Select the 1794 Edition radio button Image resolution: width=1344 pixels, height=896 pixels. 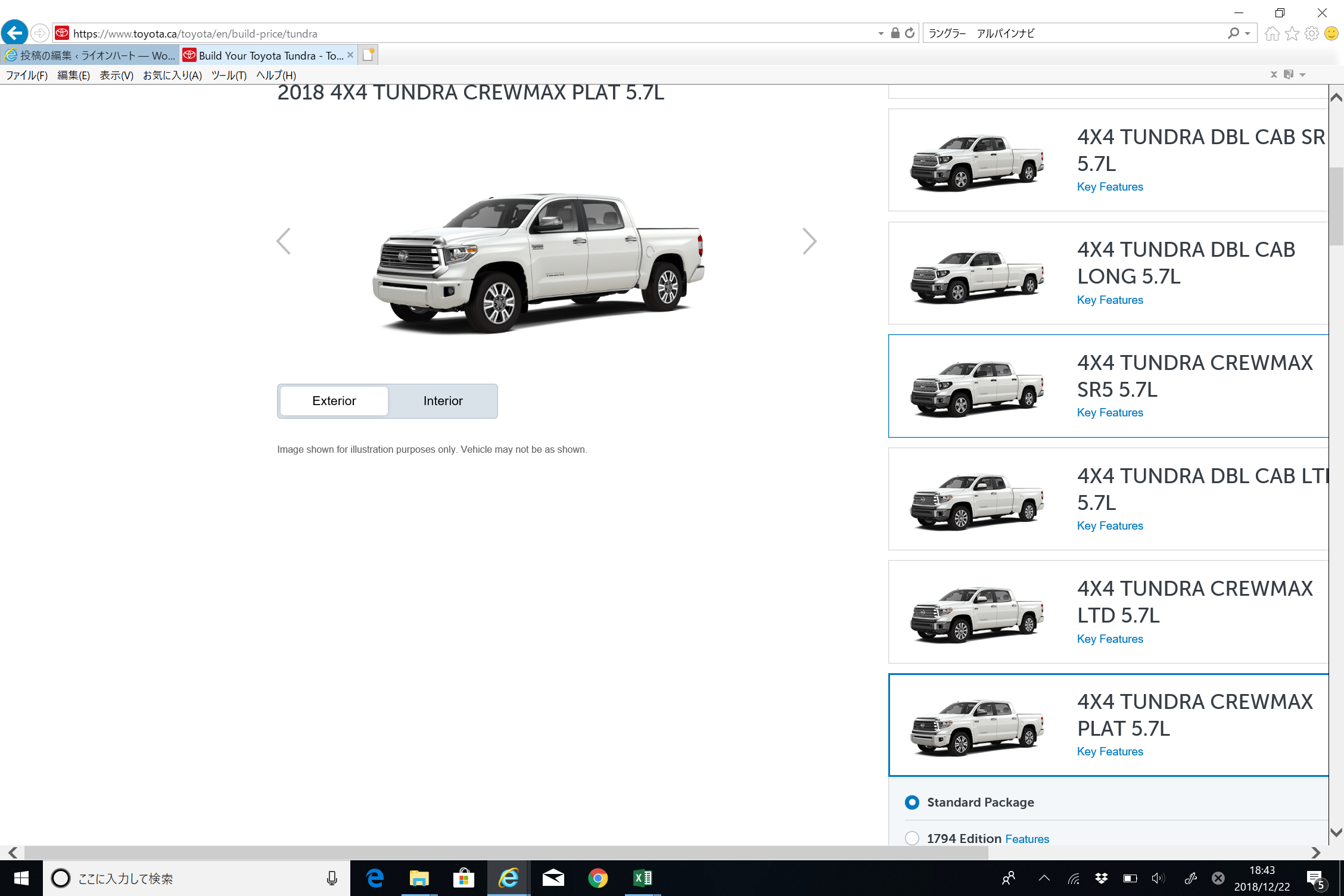point(912,838)
